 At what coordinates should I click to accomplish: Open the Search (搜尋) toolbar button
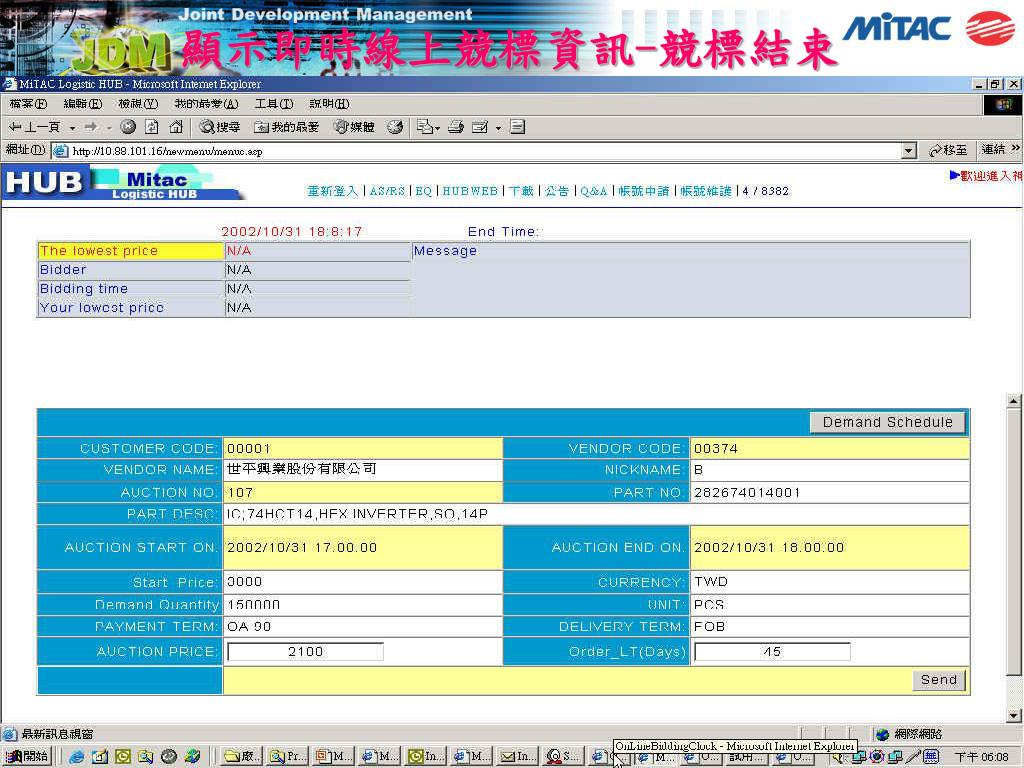pos(220,127)
